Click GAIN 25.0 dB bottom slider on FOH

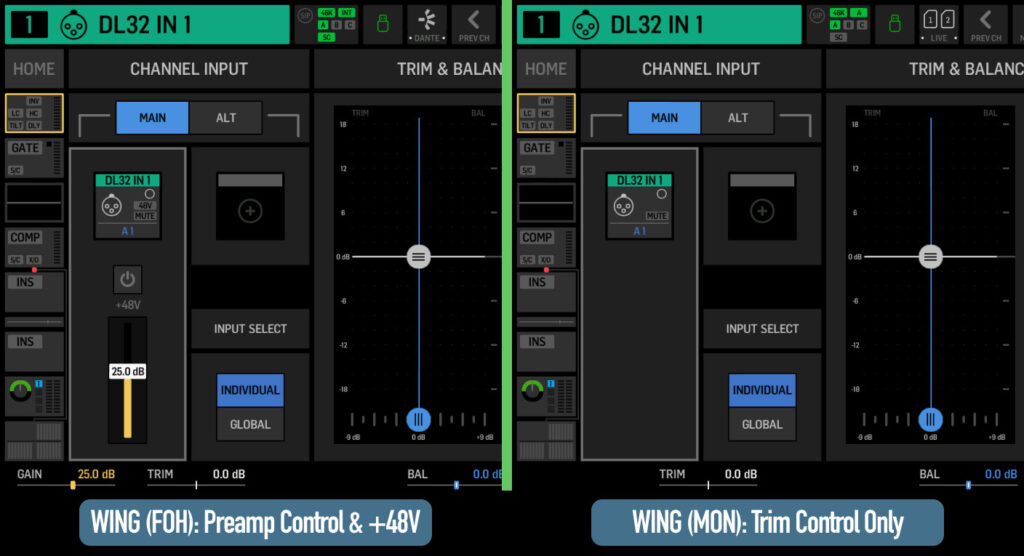point(66,478)
